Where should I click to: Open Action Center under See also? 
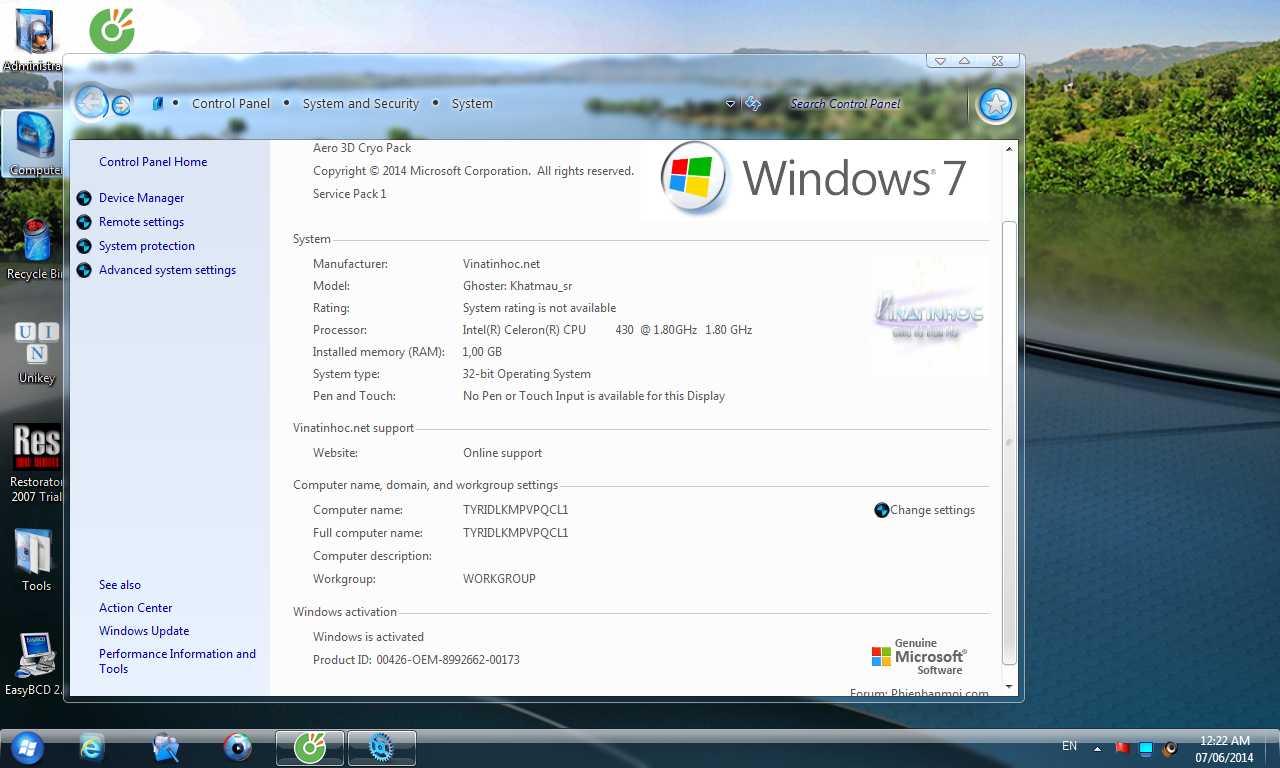pyautogui.click(x=135, y=608)
